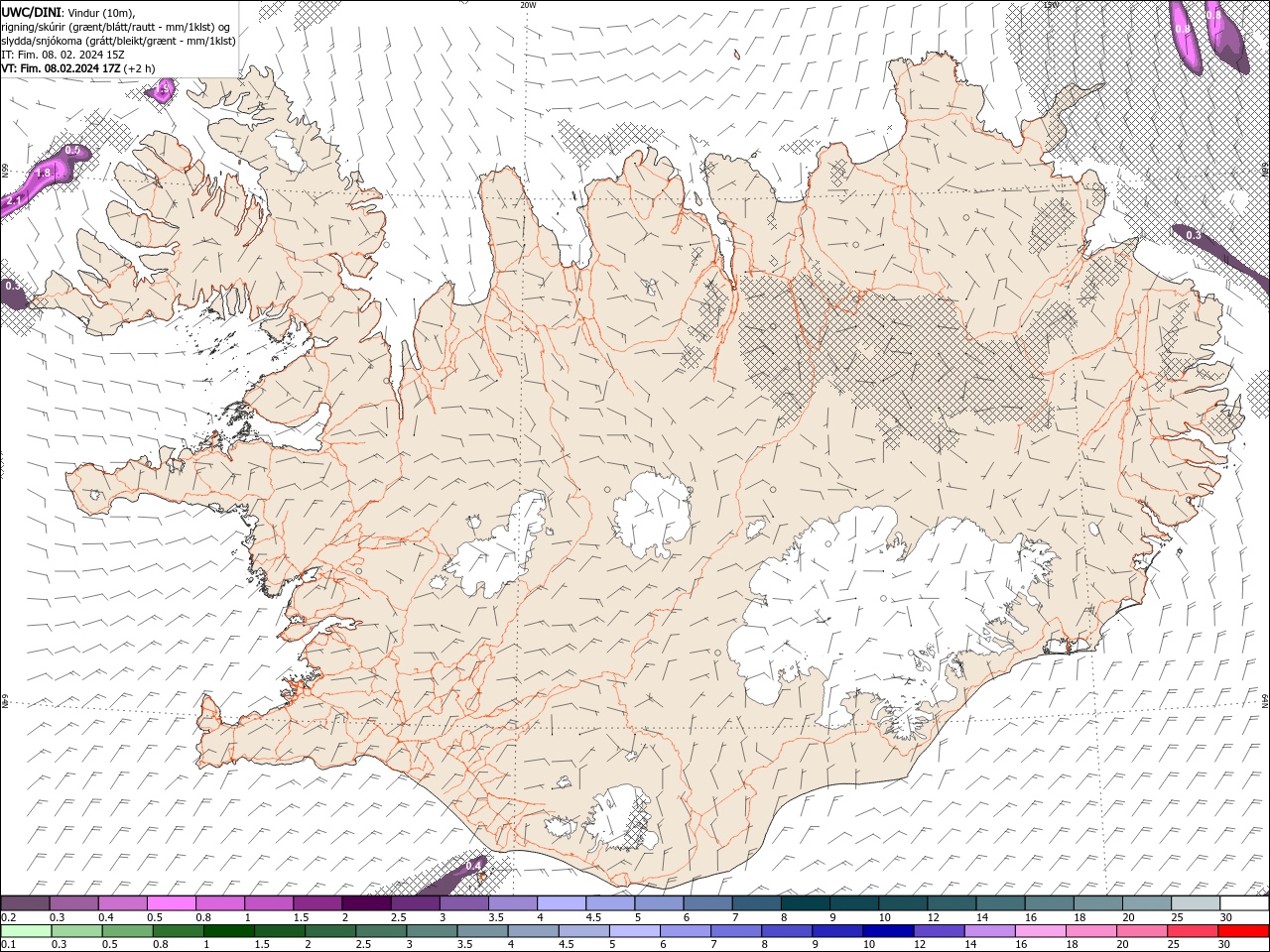The width and height of the screenshot is (1270, 952).
Task: Select the bright pink 0.5 swatch in top legend
Action: click(171, 903)
